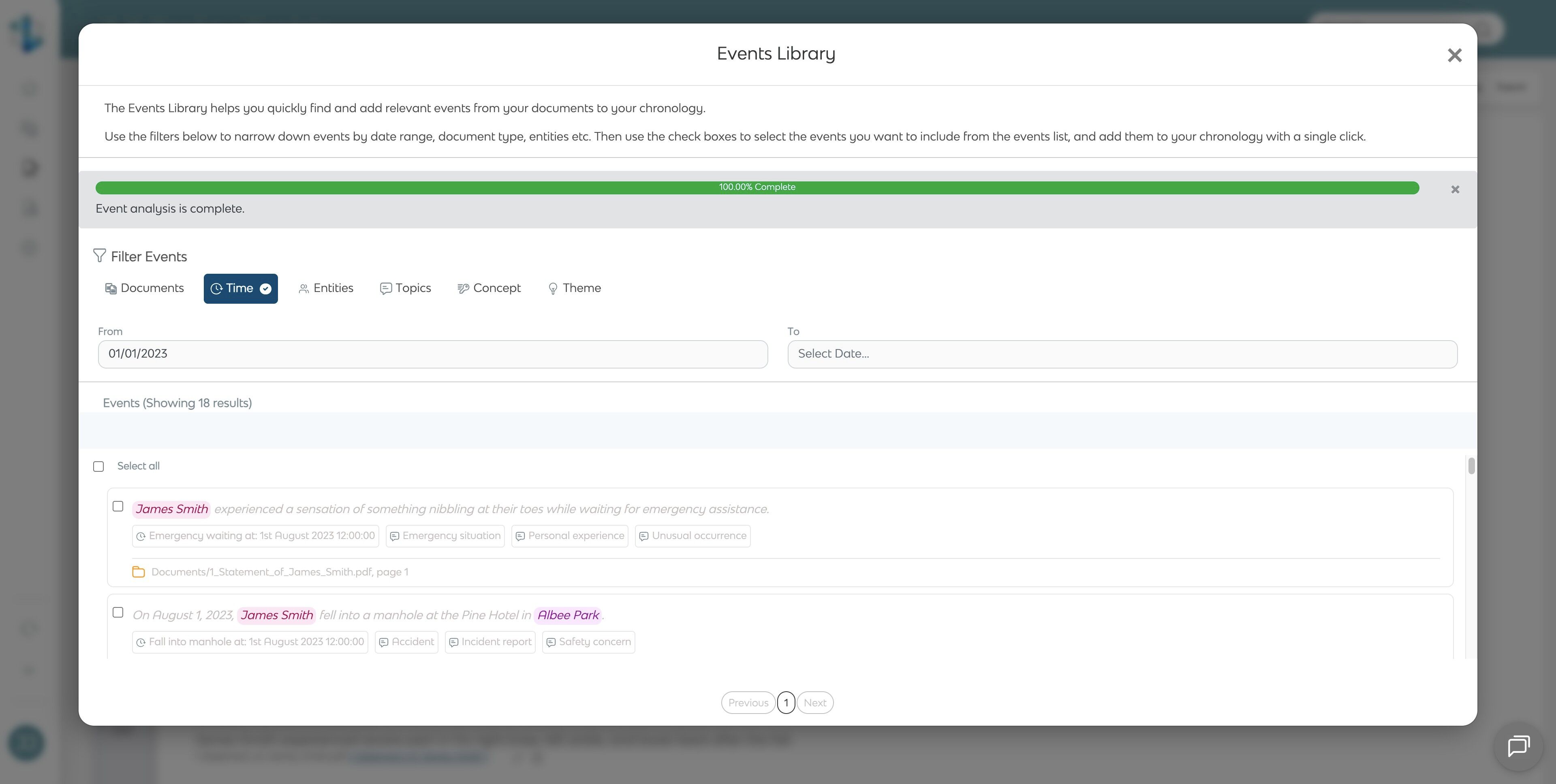Click the Next page button
Image resolution: width=1556 pixels, height=784 pixels.
coord(814,703)
